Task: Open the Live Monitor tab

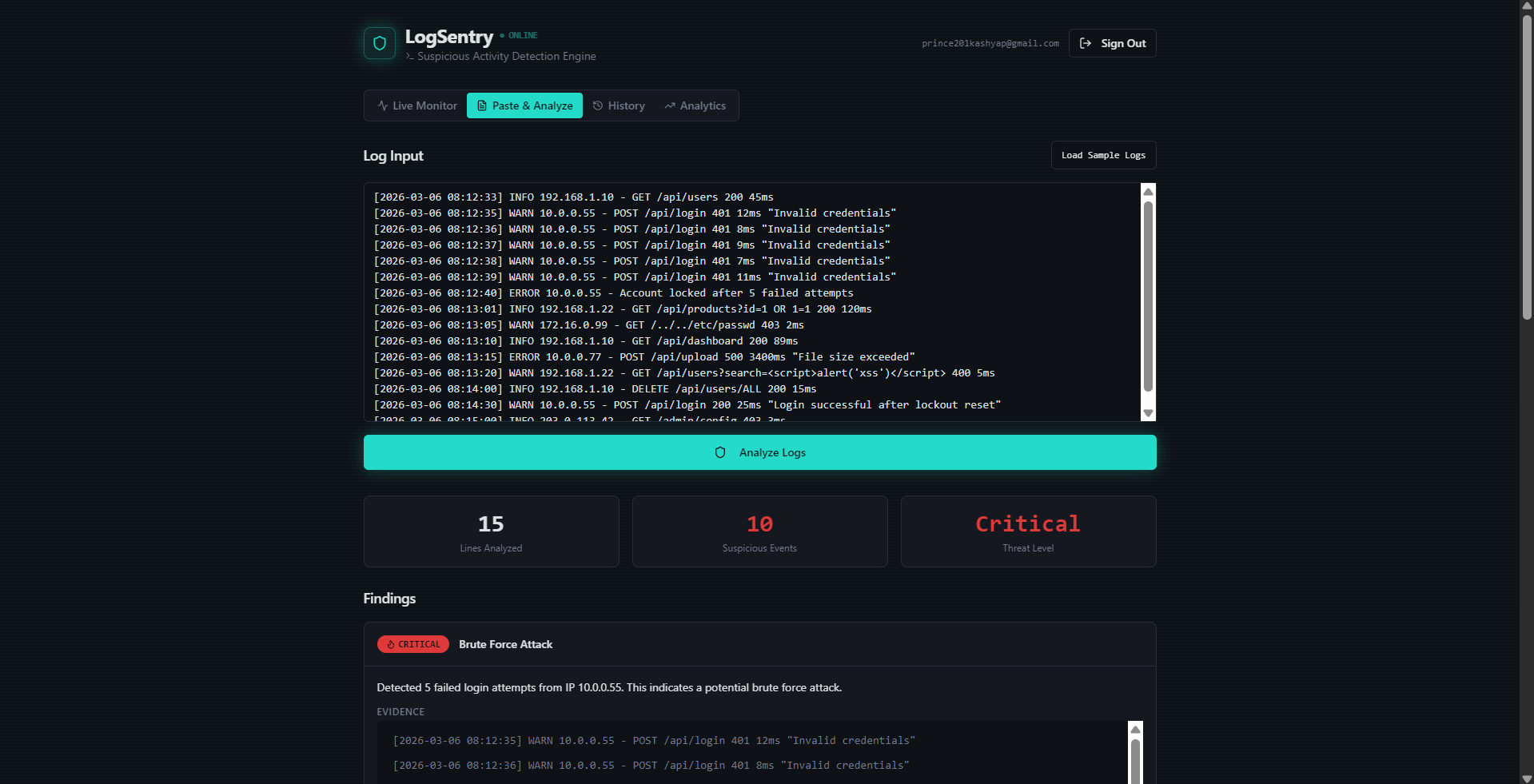Action: coord(417,105)
